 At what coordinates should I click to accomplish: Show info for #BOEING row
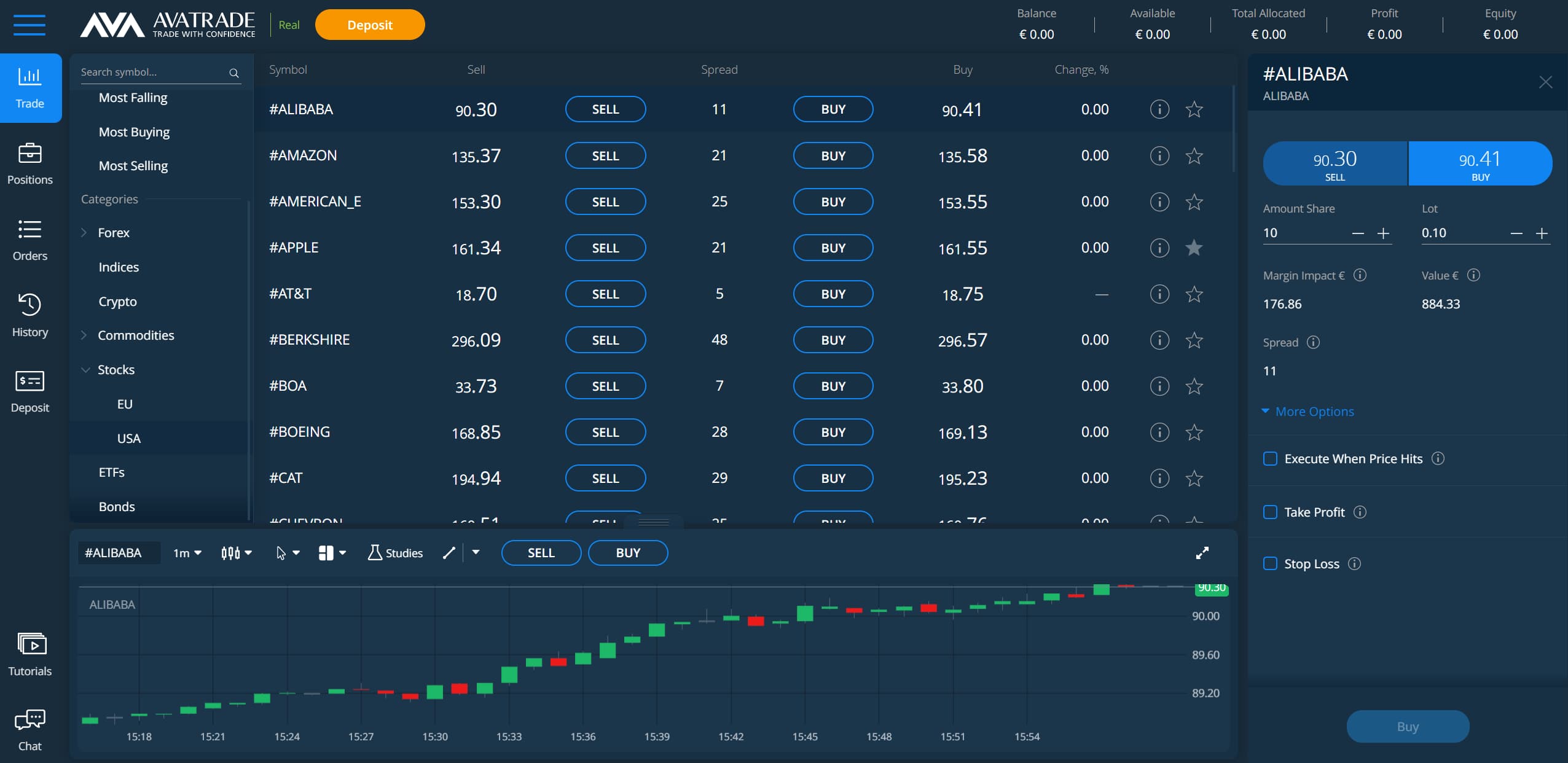pos(1159,432)
